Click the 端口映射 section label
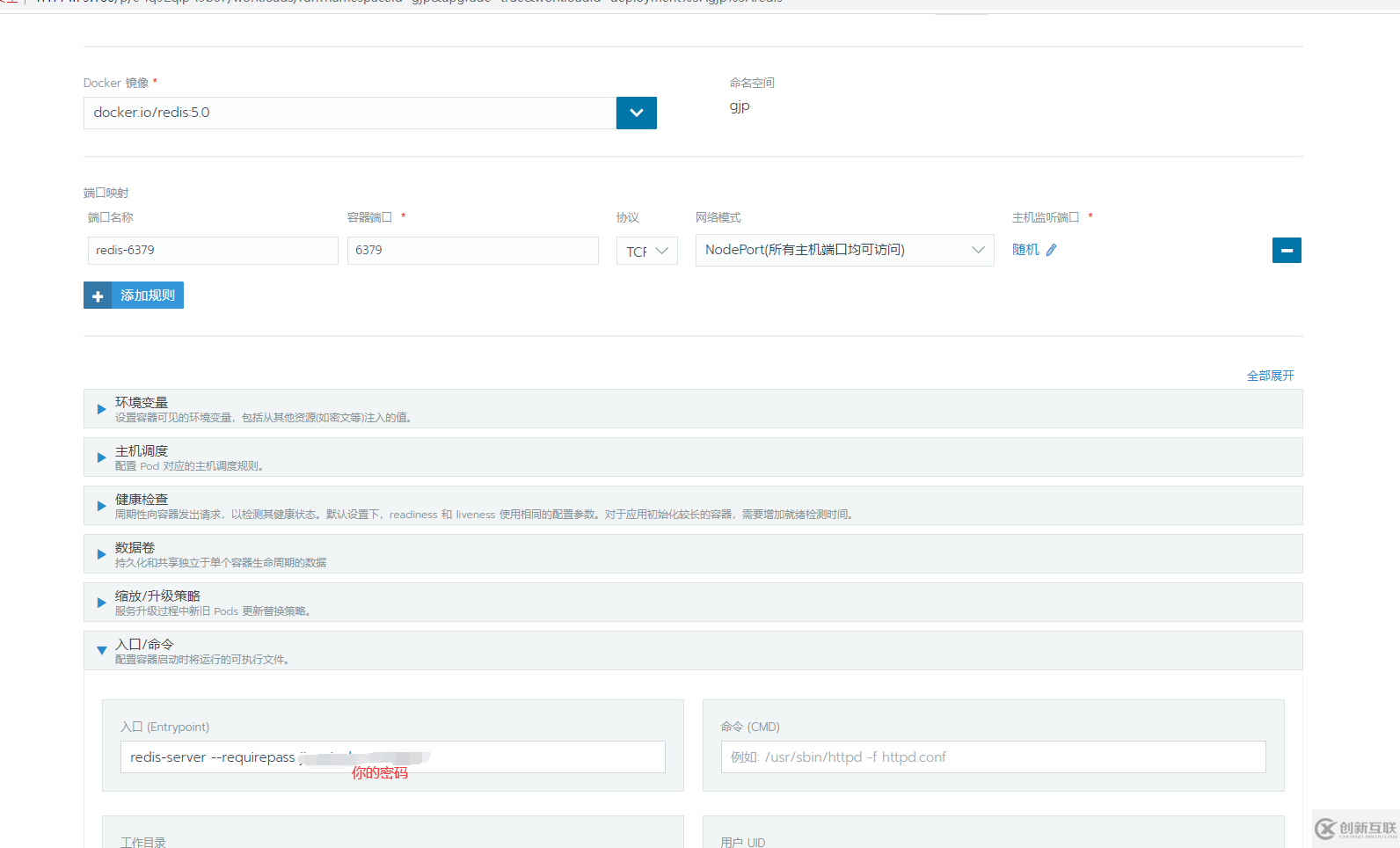1400x848 pixels. (106, 193)
